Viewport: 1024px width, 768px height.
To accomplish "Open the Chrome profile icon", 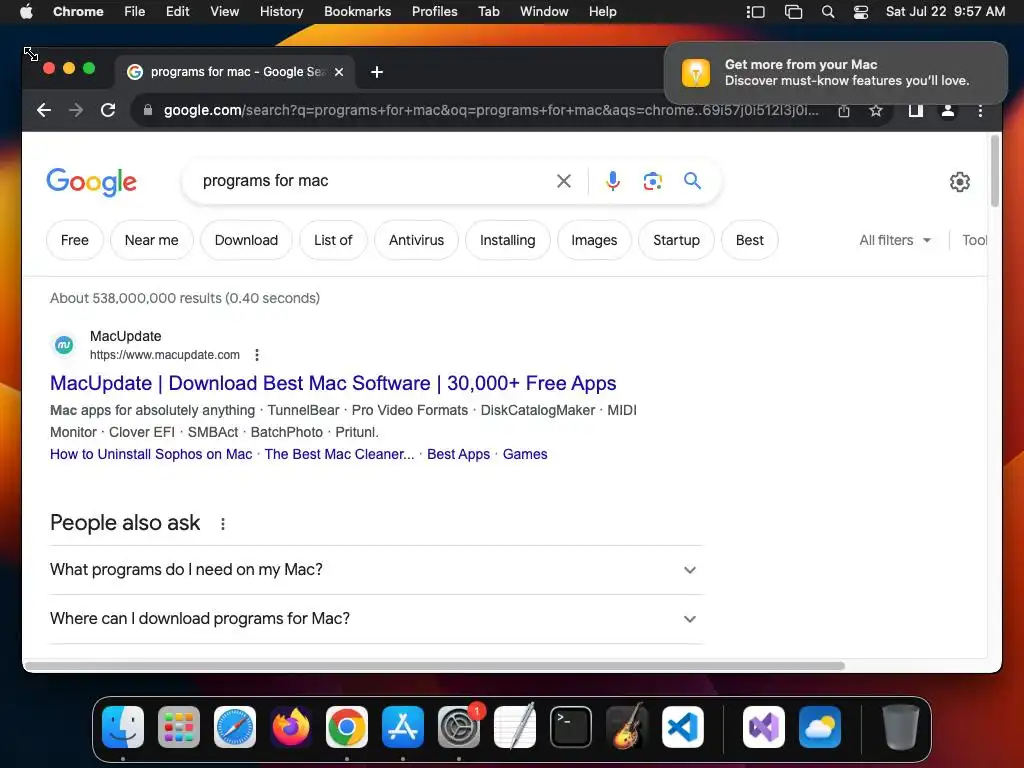I will click(x=948, y=111).
